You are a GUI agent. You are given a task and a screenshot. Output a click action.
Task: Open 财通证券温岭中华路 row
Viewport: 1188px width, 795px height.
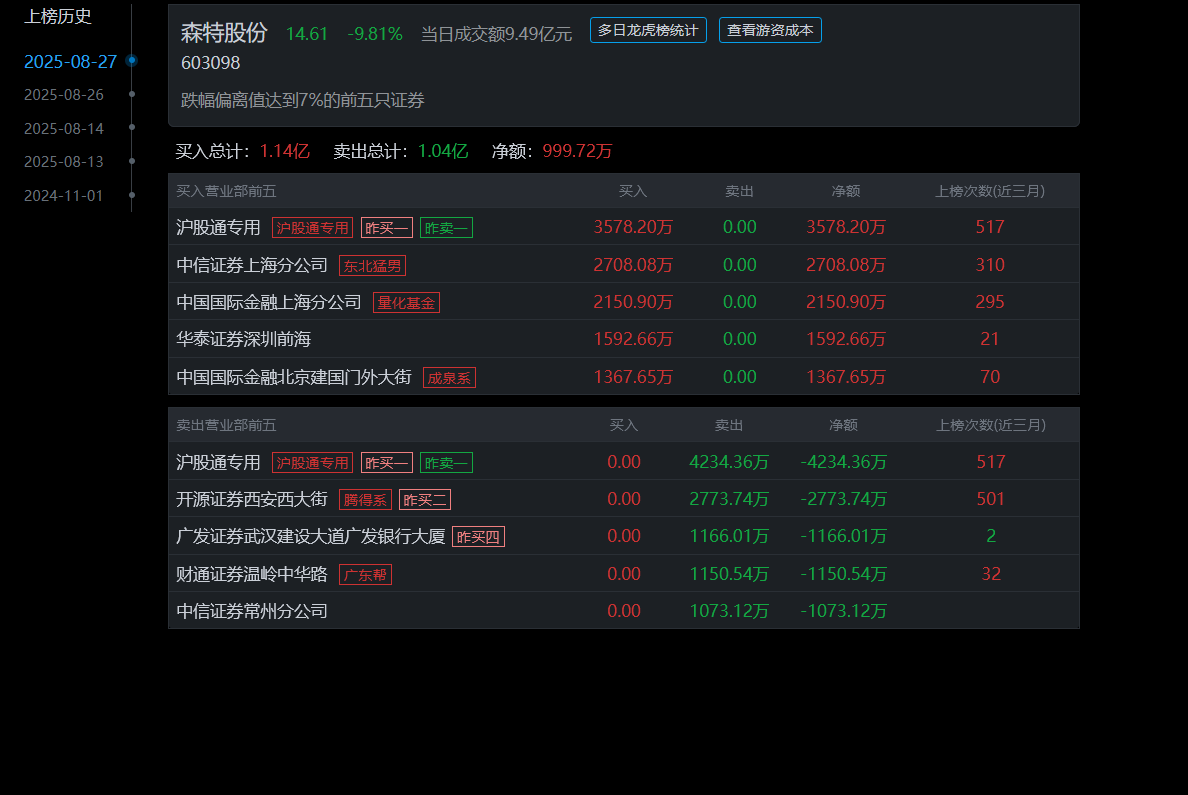pyautogui.click(x=624, y=574)
